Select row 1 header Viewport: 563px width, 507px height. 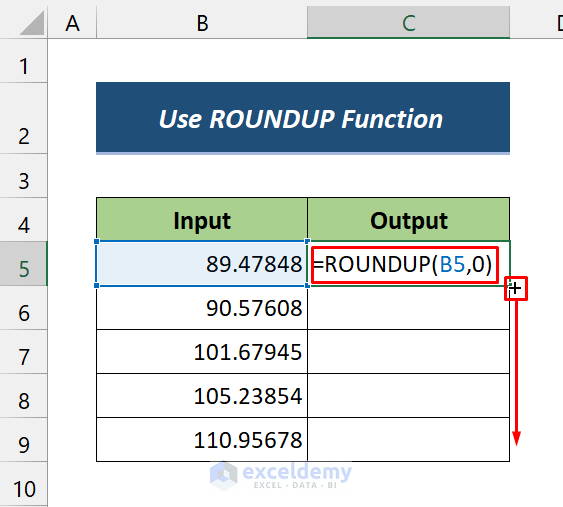point(24,61)
